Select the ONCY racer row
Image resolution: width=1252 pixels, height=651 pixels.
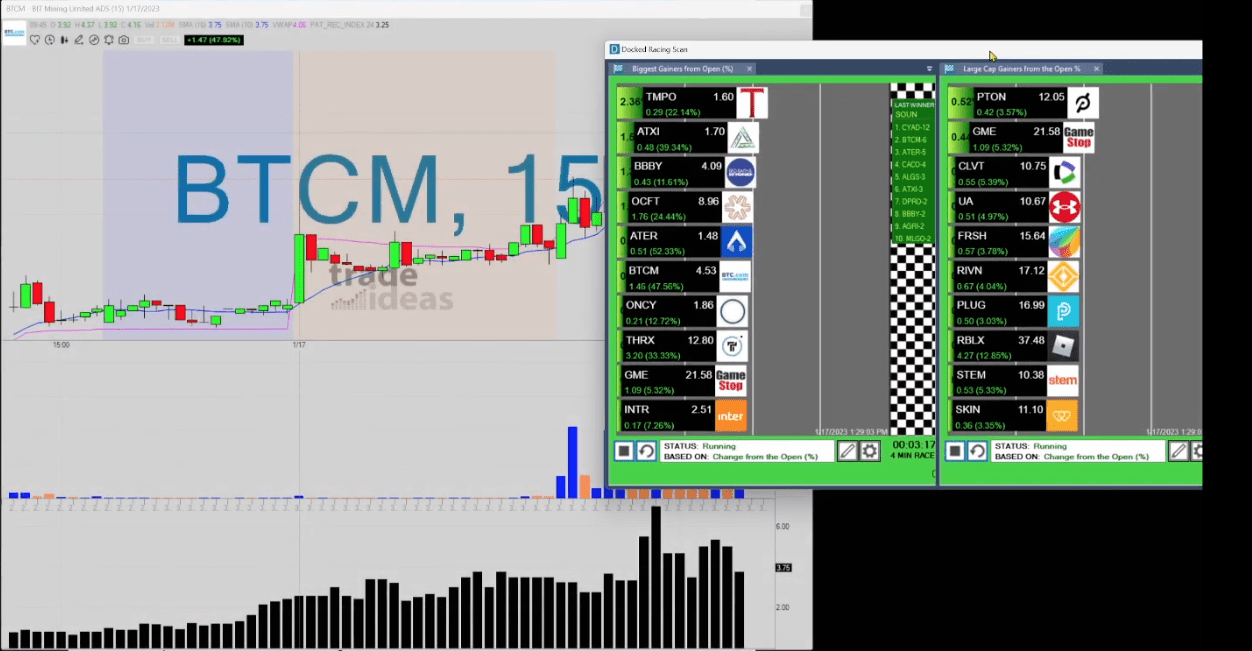point(682,311)
